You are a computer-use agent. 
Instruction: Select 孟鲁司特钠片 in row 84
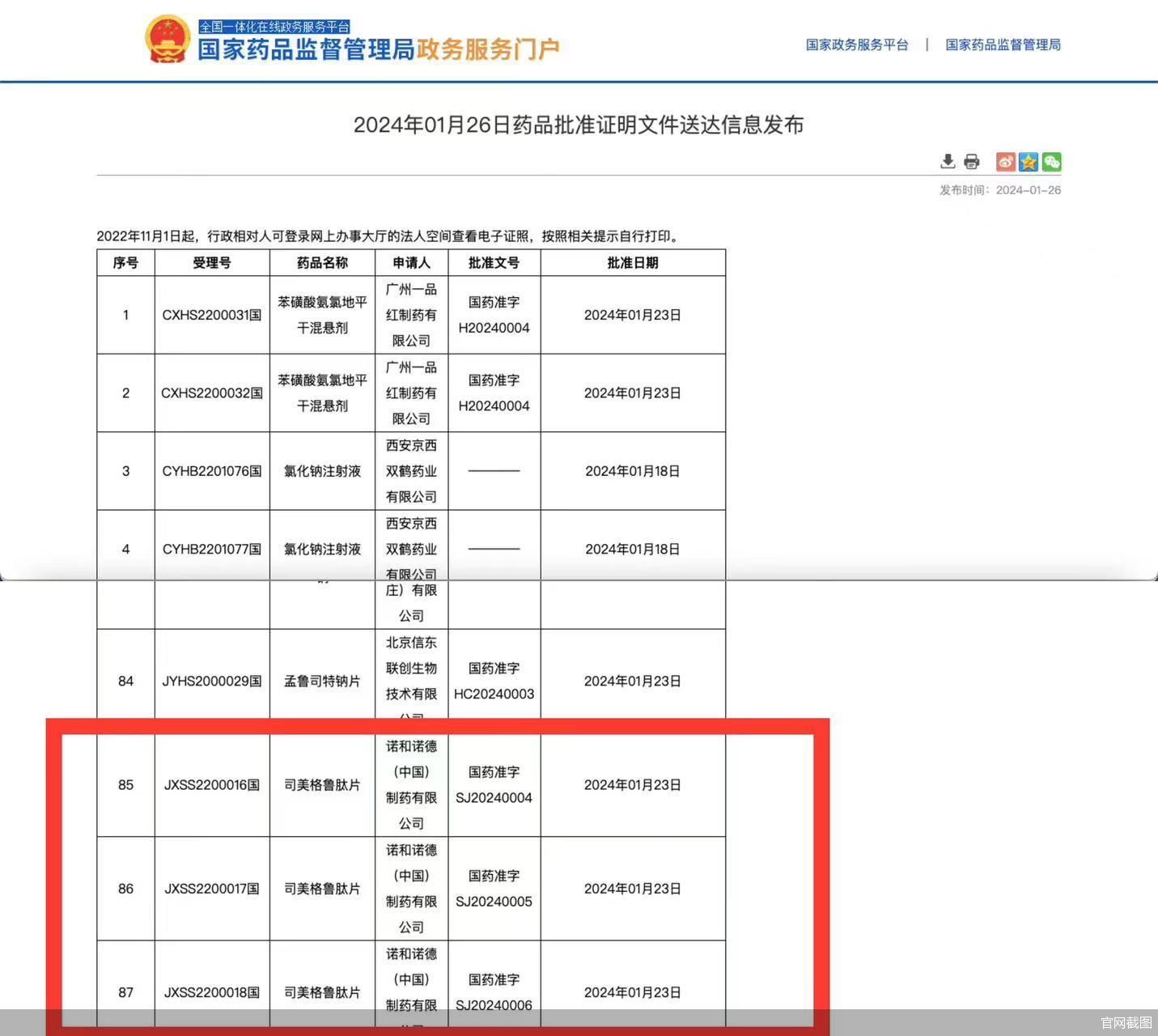[320, 681]
